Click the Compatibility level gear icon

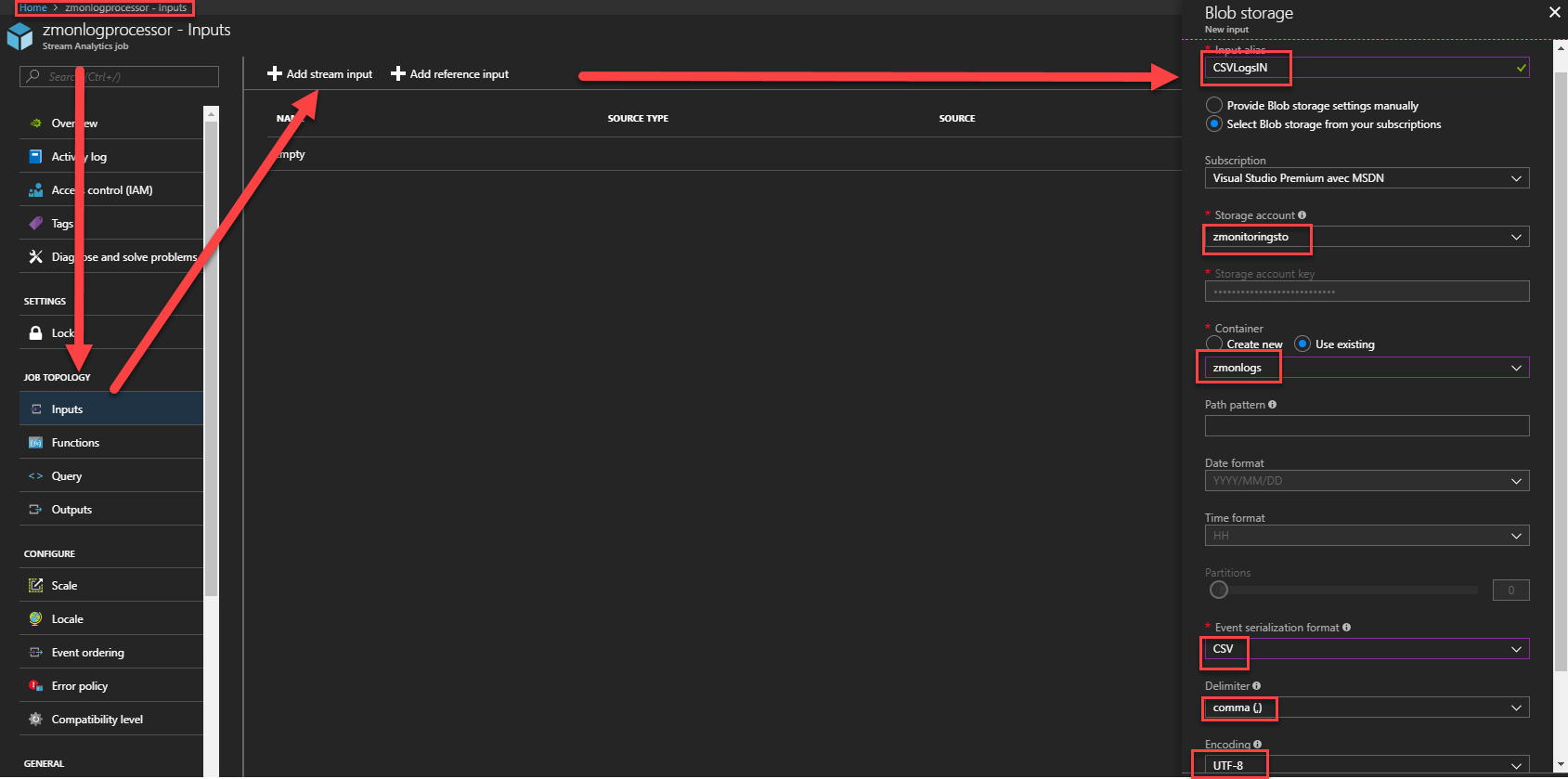[35, 720]
